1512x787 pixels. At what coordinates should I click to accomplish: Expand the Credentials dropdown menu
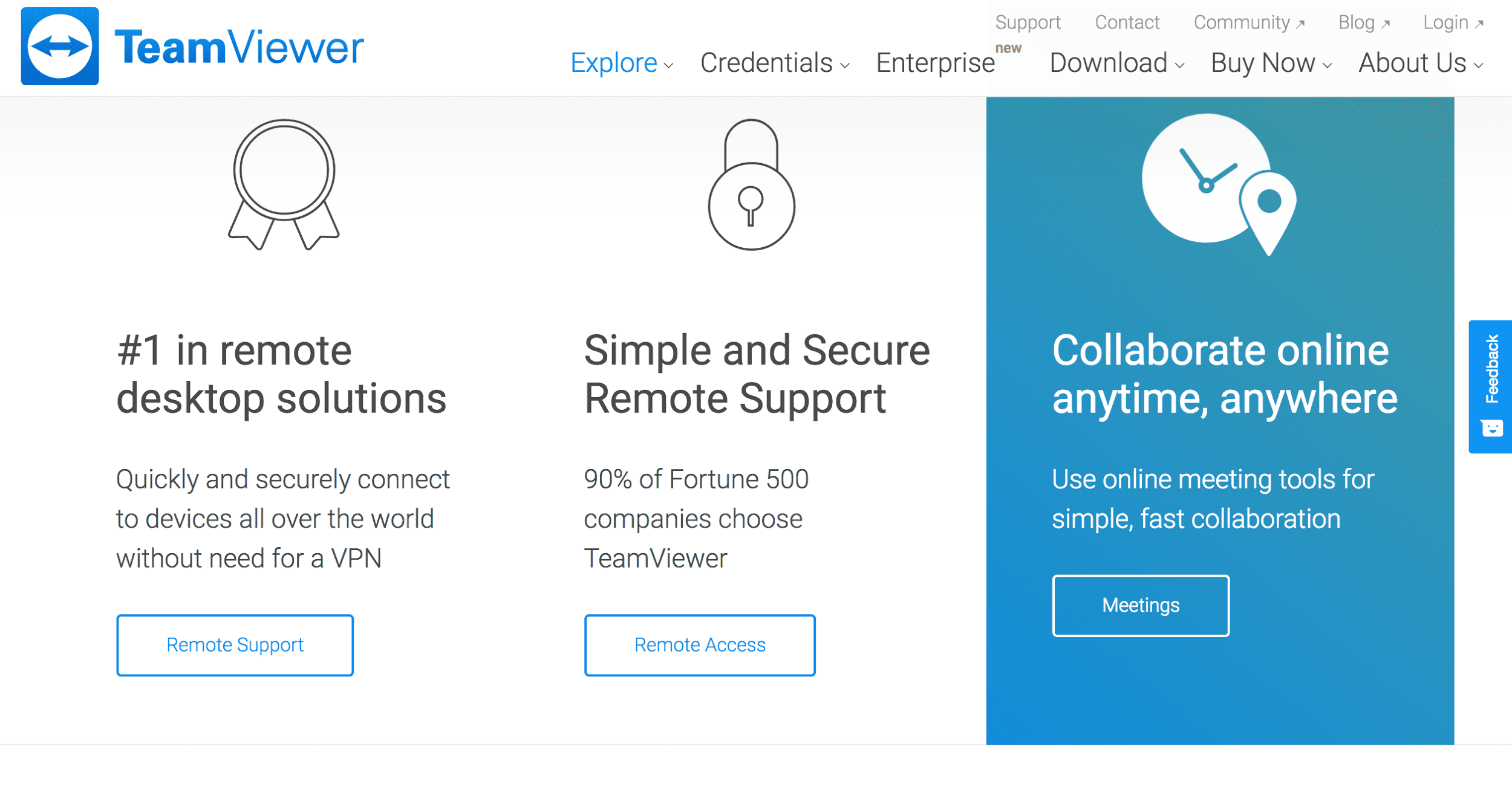775,63
